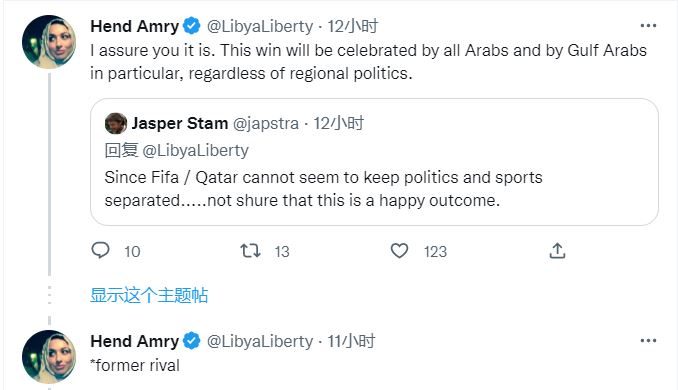This screenshot has height=390, width=678.
Task: Open the more options menu on first tweet
Action: click(x=648, y=26)
